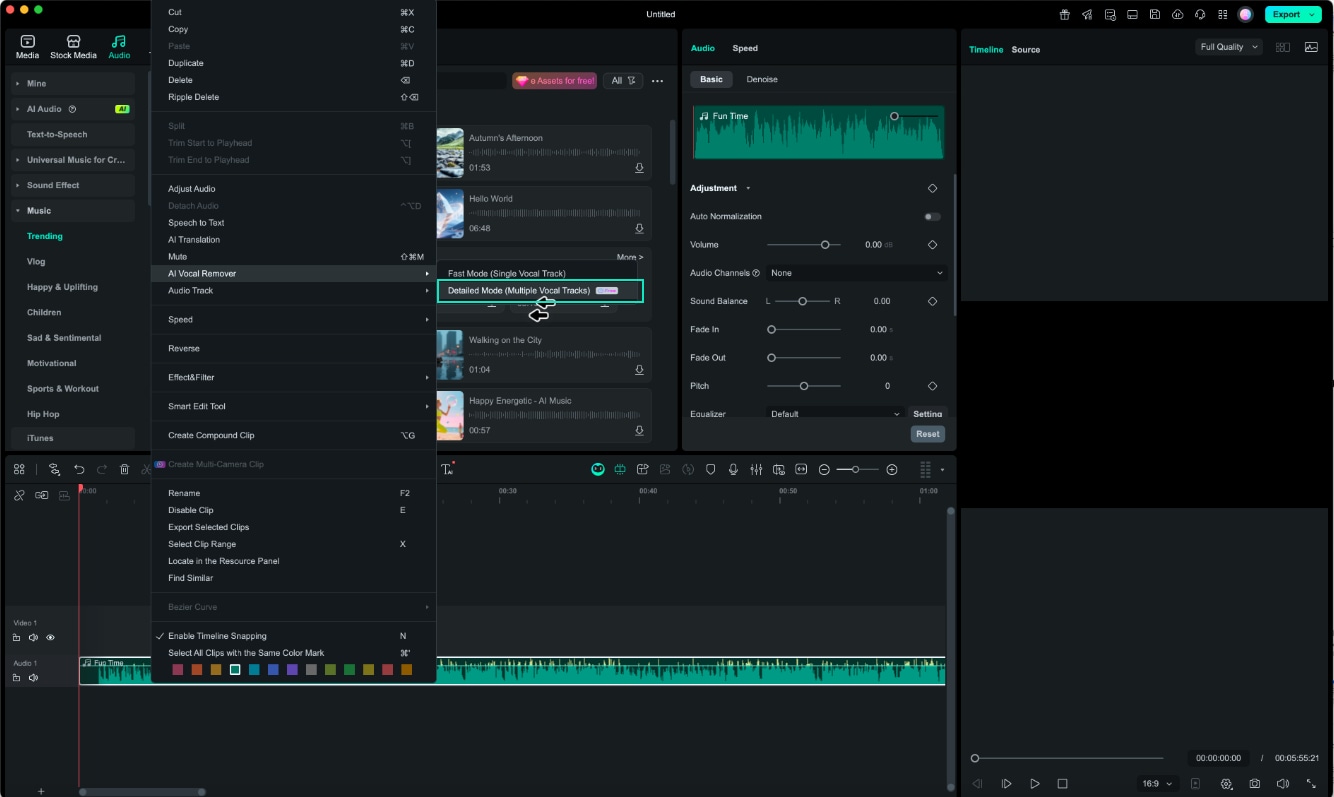Open the 16:9 aspect ratio dropdown
Viewport: 1334px width, 797px height.
point(1156,784)
